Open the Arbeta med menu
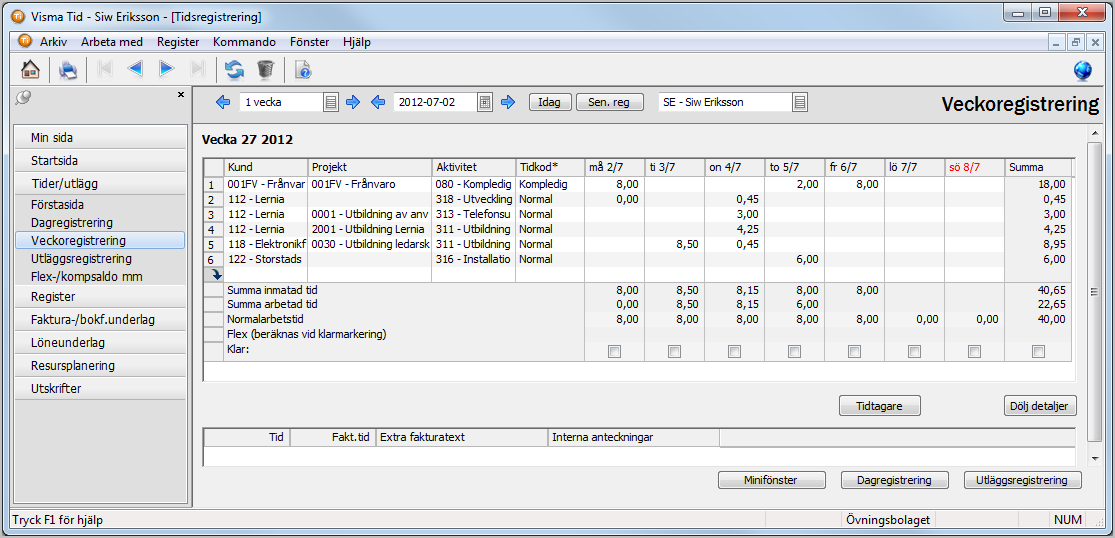 point(112,42)
